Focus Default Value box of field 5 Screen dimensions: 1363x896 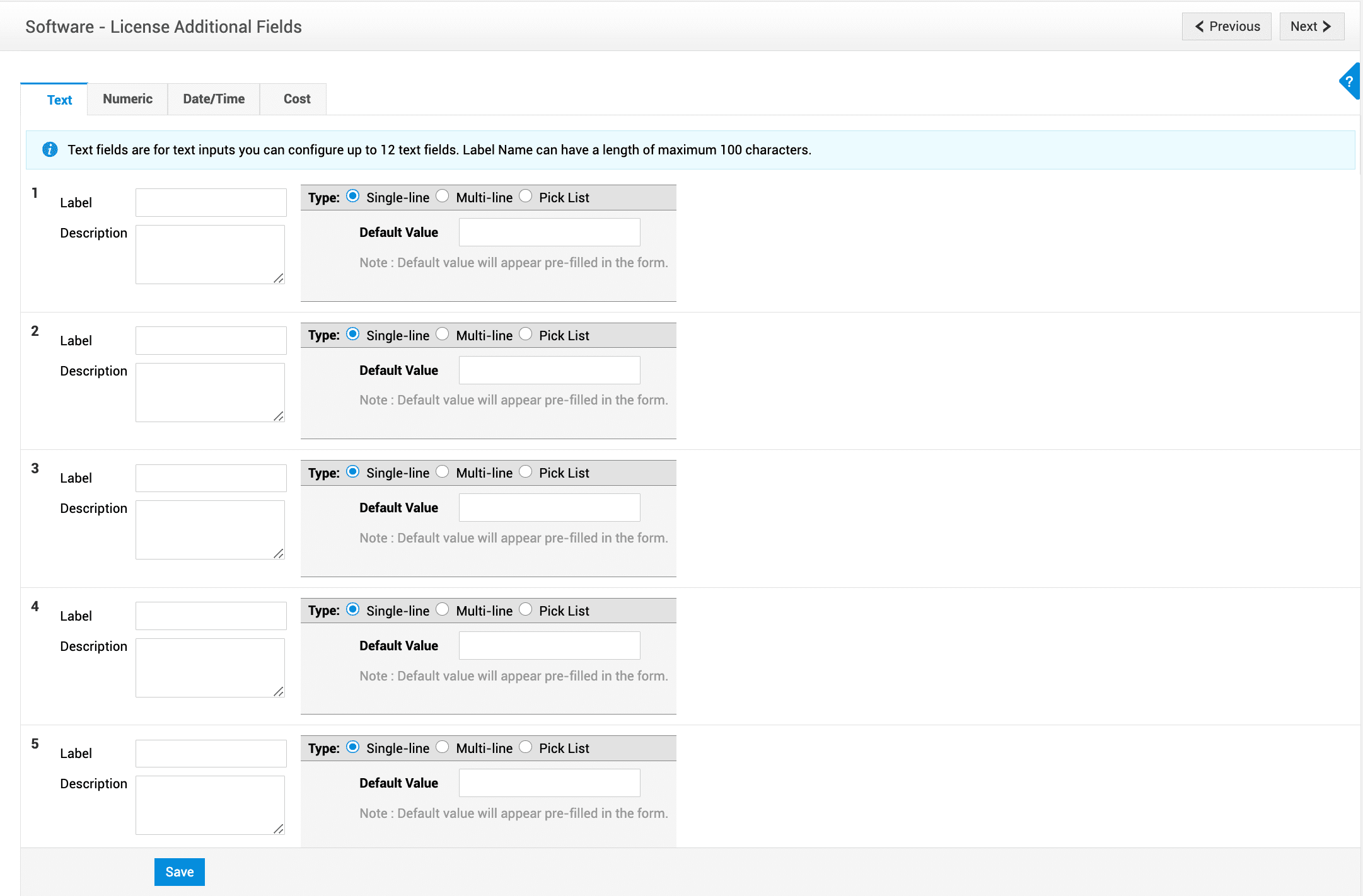pos(549,783)
